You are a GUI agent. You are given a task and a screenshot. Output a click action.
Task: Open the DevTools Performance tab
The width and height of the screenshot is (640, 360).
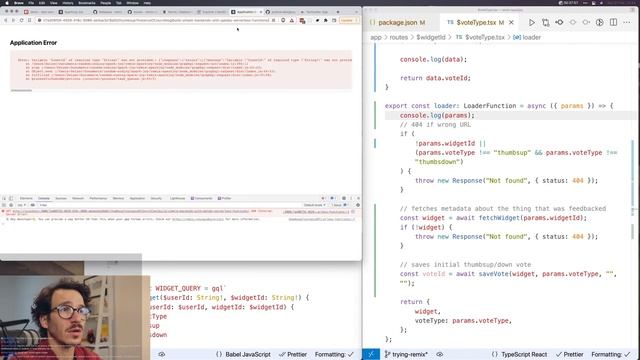[x=98, y=198]
